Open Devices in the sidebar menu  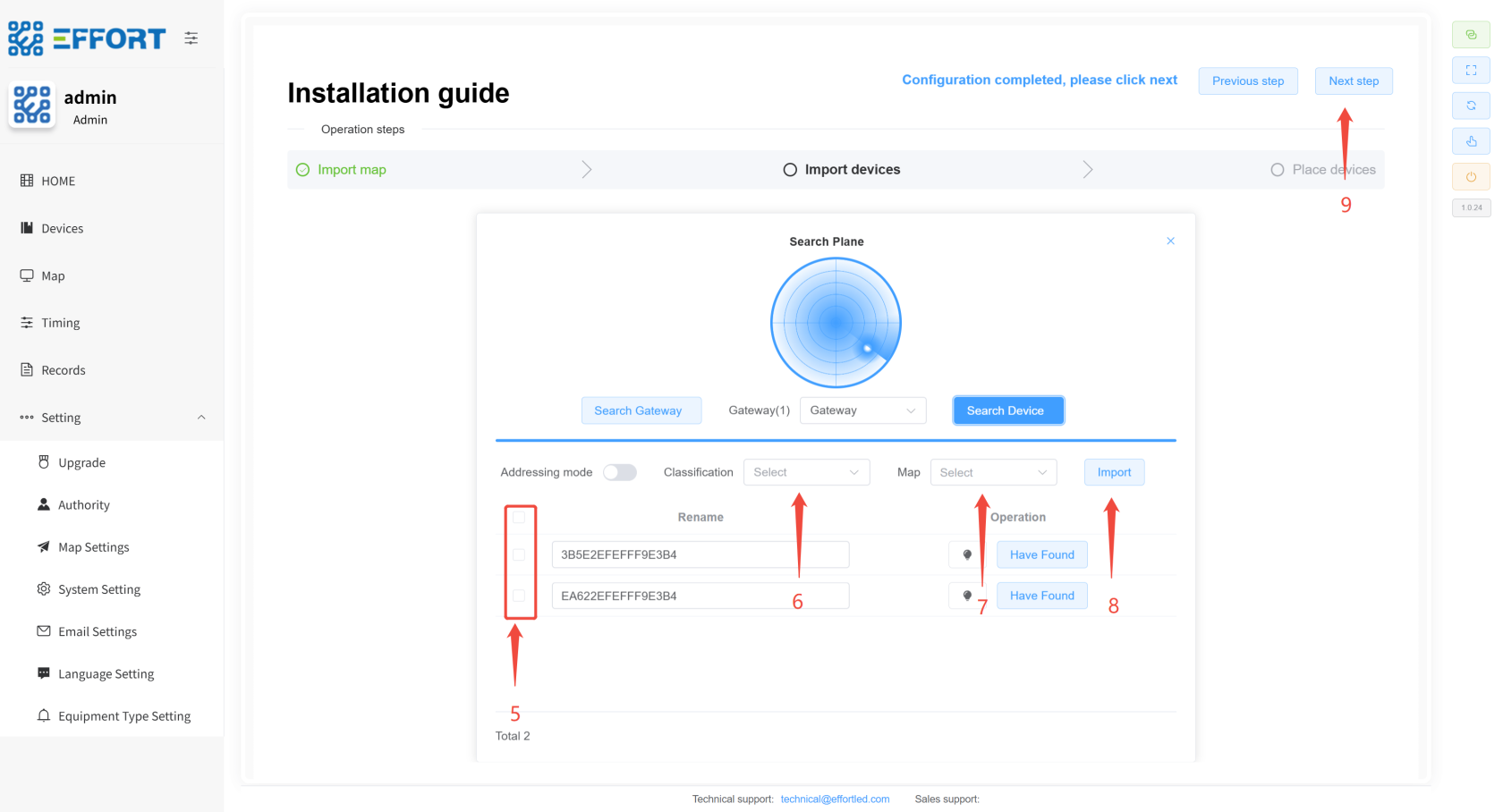[x=62, y=229]
